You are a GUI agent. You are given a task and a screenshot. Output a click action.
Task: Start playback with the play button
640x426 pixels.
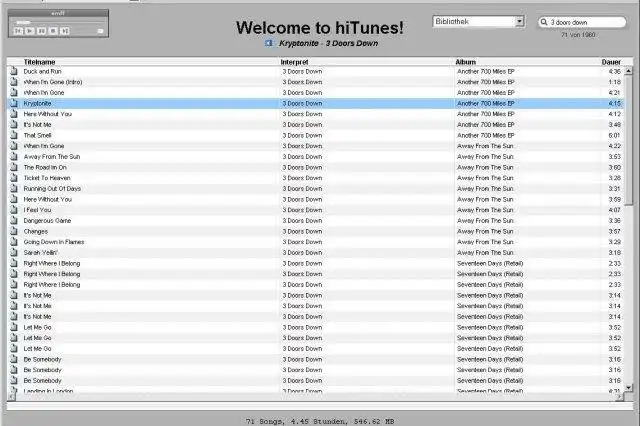point(30,31)
